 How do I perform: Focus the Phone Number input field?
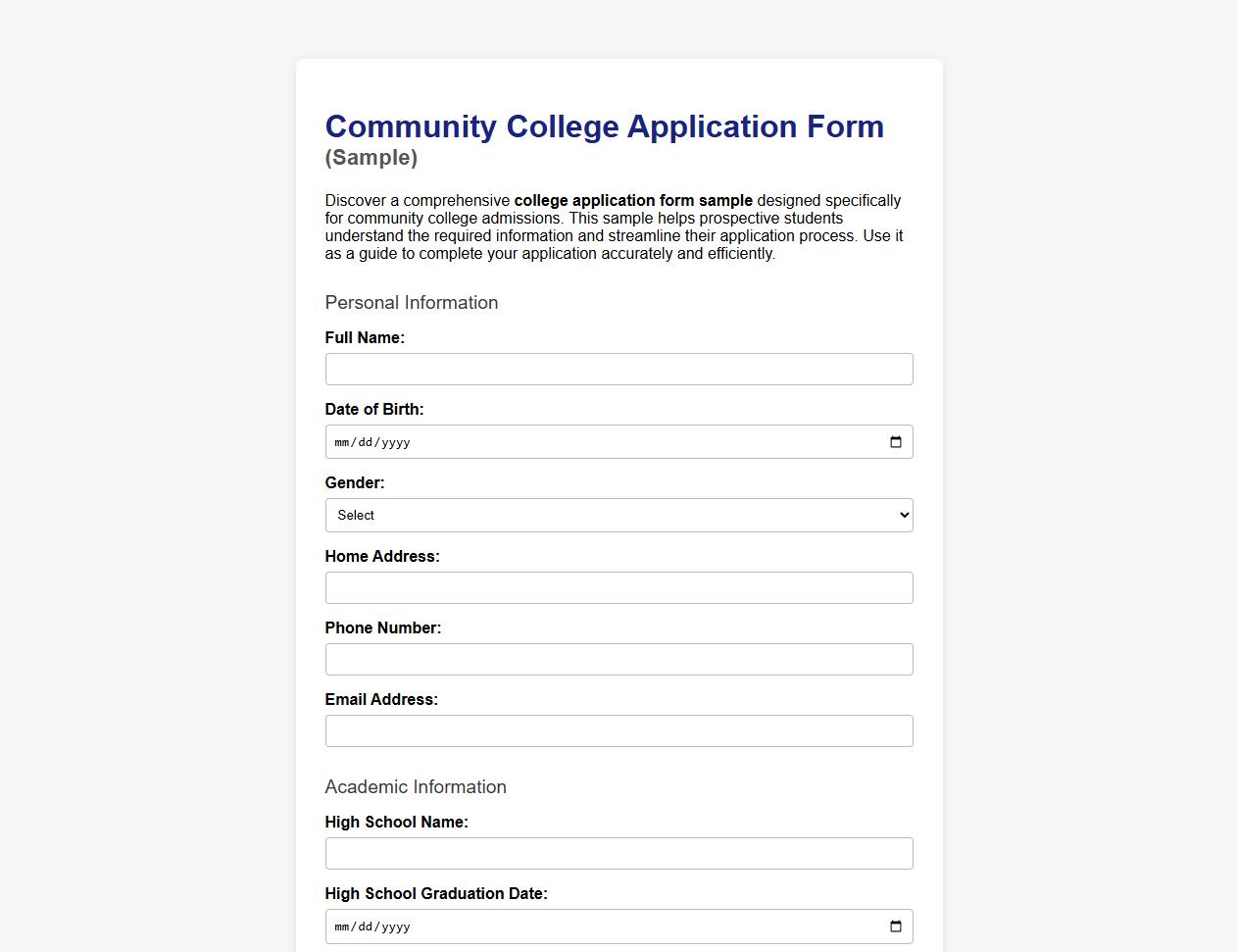(619, 659)
